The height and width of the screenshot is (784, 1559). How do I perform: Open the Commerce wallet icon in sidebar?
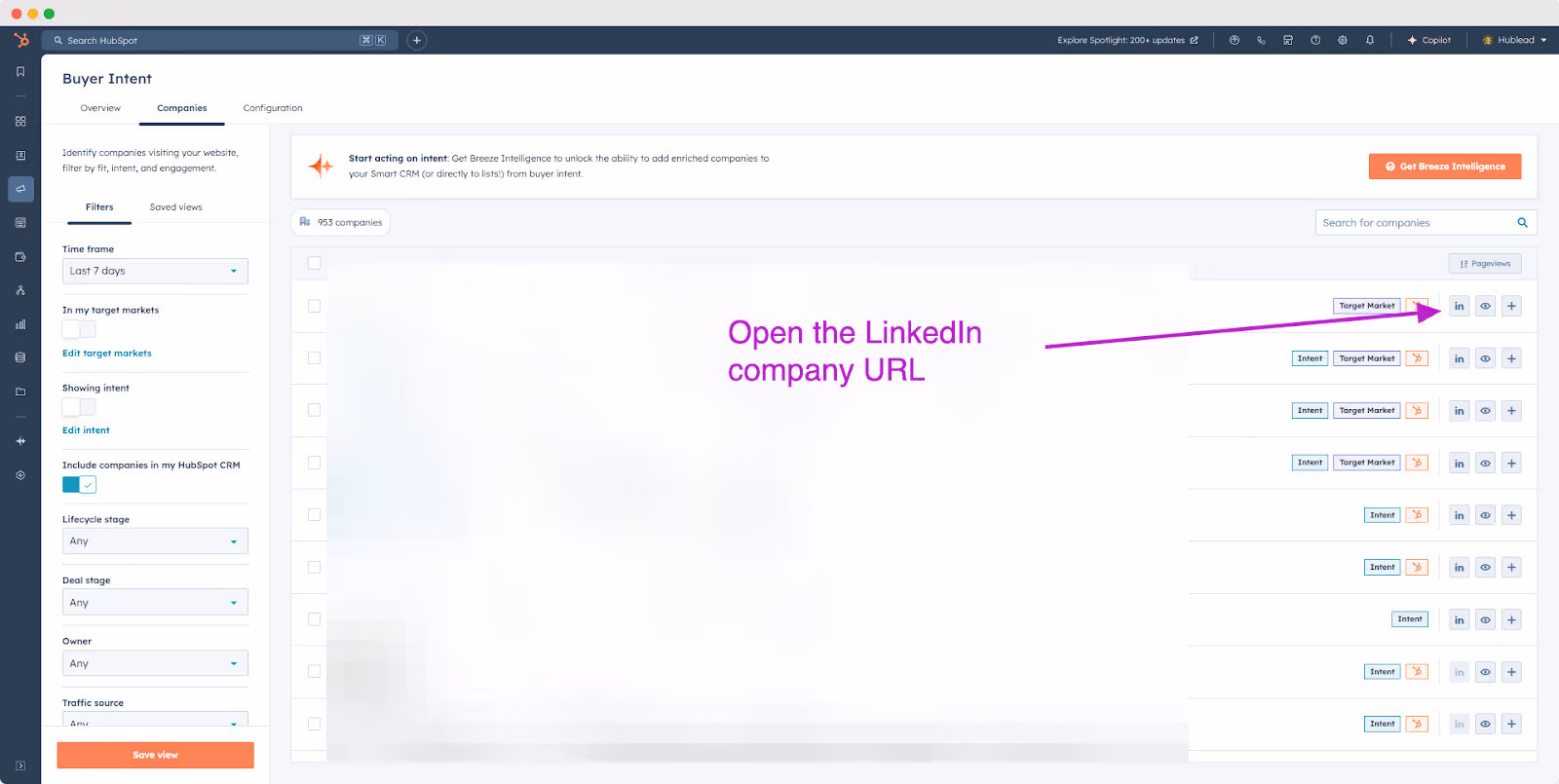point(20,257)
